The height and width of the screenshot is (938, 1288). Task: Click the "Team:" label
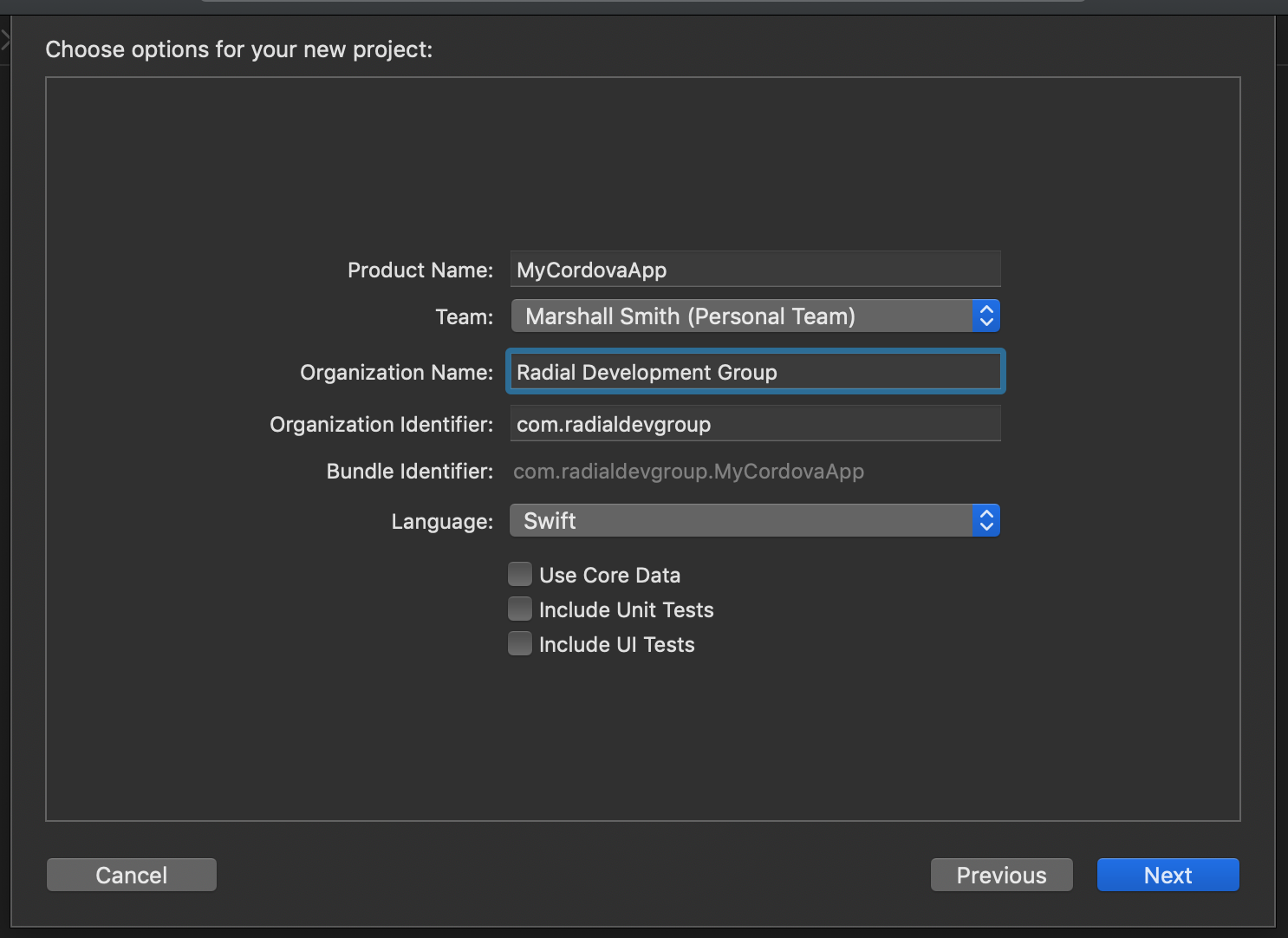[x=464, y=317]
